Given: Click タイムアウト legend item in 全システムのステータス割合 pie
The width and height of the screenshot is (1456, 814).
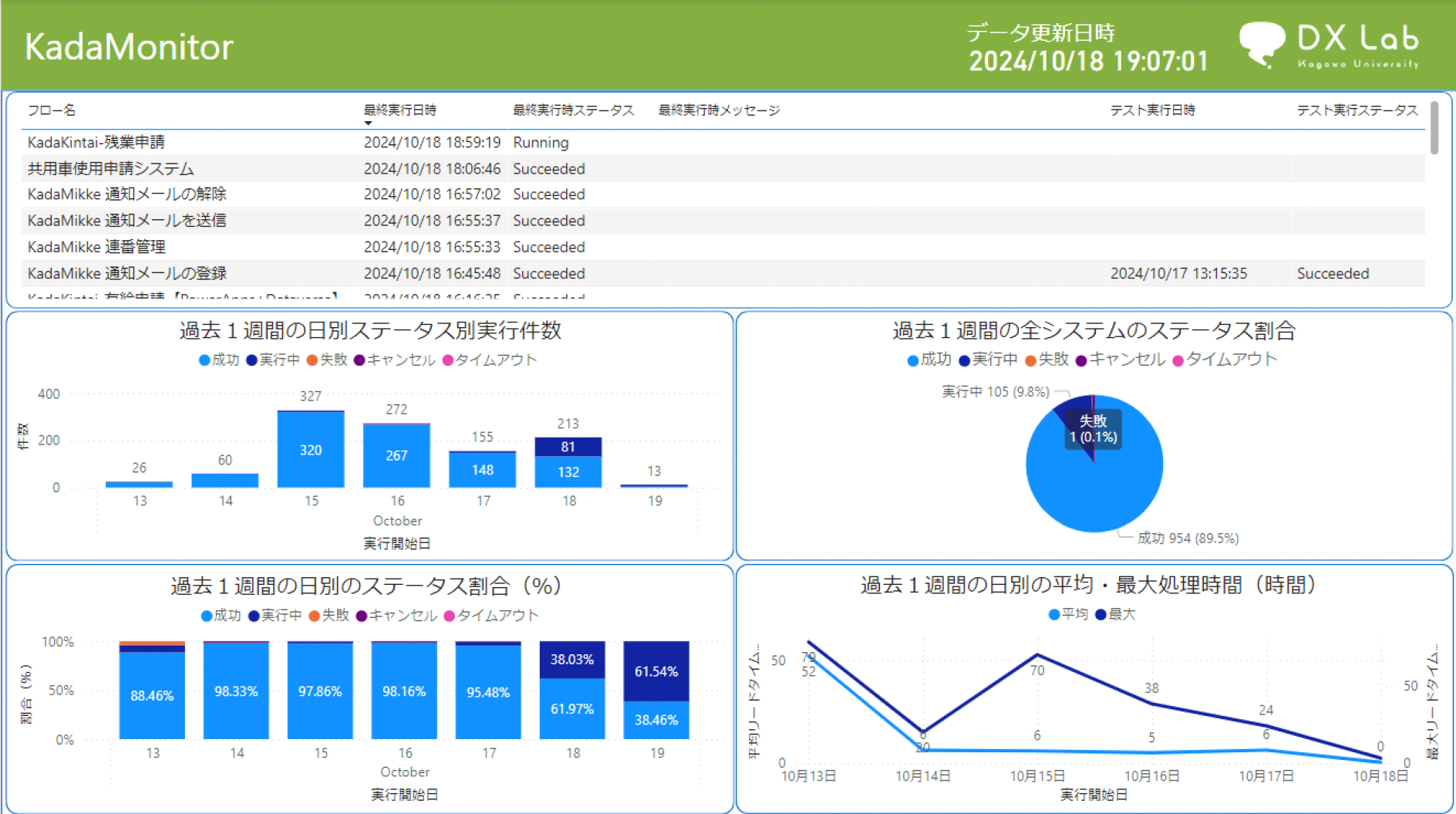Looking at the screenshot, I should (x=1225, y=360).
